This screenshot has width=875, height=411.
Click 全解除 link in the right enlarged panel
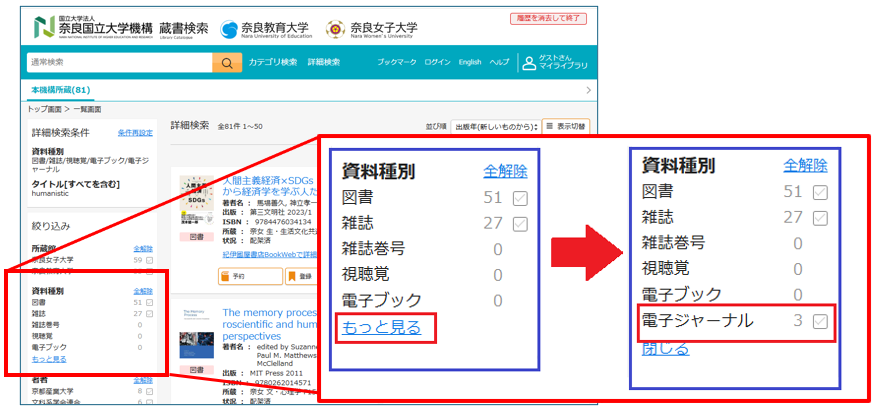(805, 166)
